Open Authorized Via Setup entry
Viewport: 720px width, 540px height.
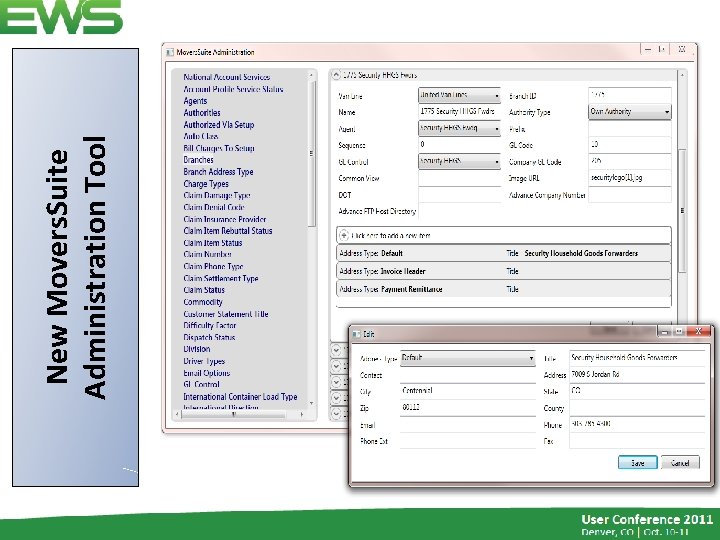pyautogui.click(x=219, y=124)
